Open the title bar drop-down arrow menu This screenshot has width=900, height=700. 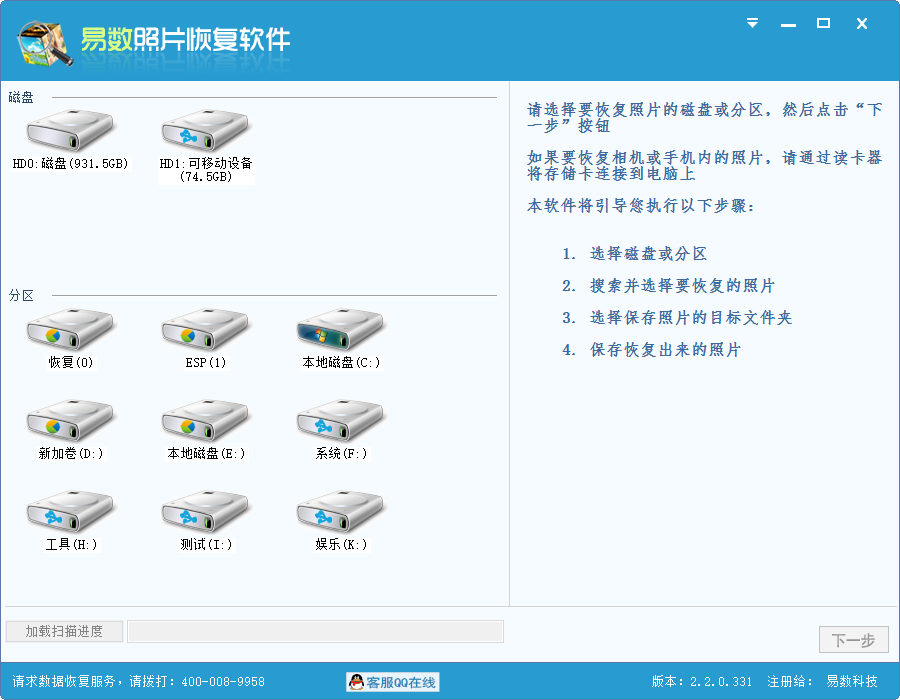coord(751,22)
